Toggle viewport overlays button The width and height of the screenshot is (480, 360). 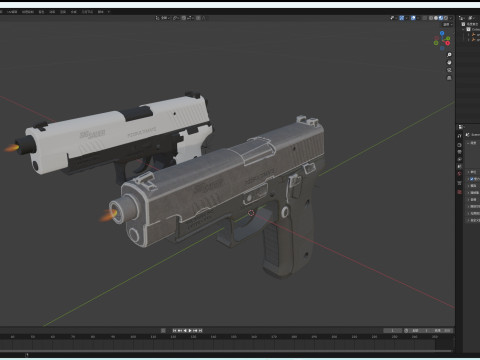pyautogui.click(x=413, y=18)
